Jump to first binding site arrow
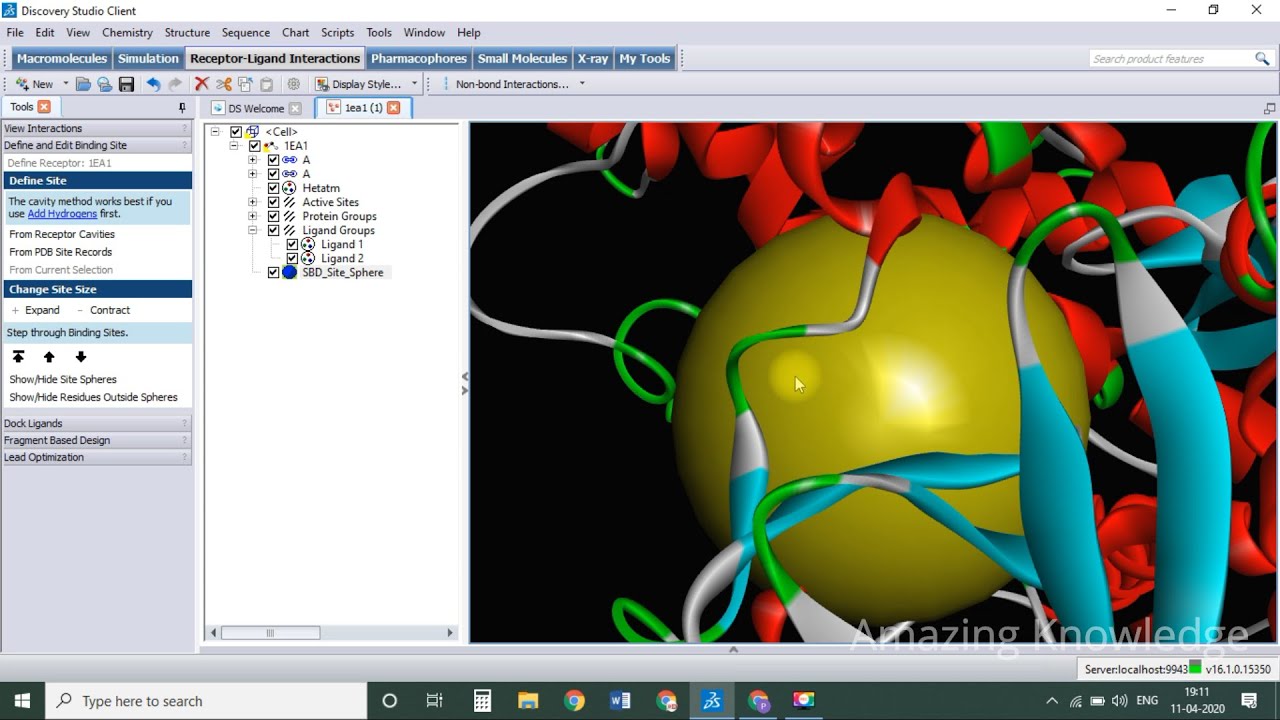The height and width of the screenshot is (720, 1280). coord(18,357)
